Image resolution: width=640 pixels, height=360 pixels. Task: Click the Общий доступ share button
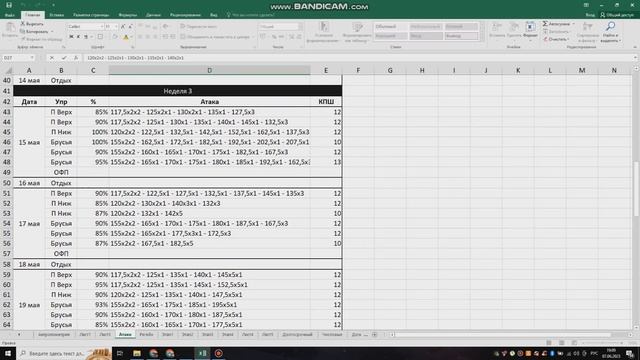(x=617, y=15)
